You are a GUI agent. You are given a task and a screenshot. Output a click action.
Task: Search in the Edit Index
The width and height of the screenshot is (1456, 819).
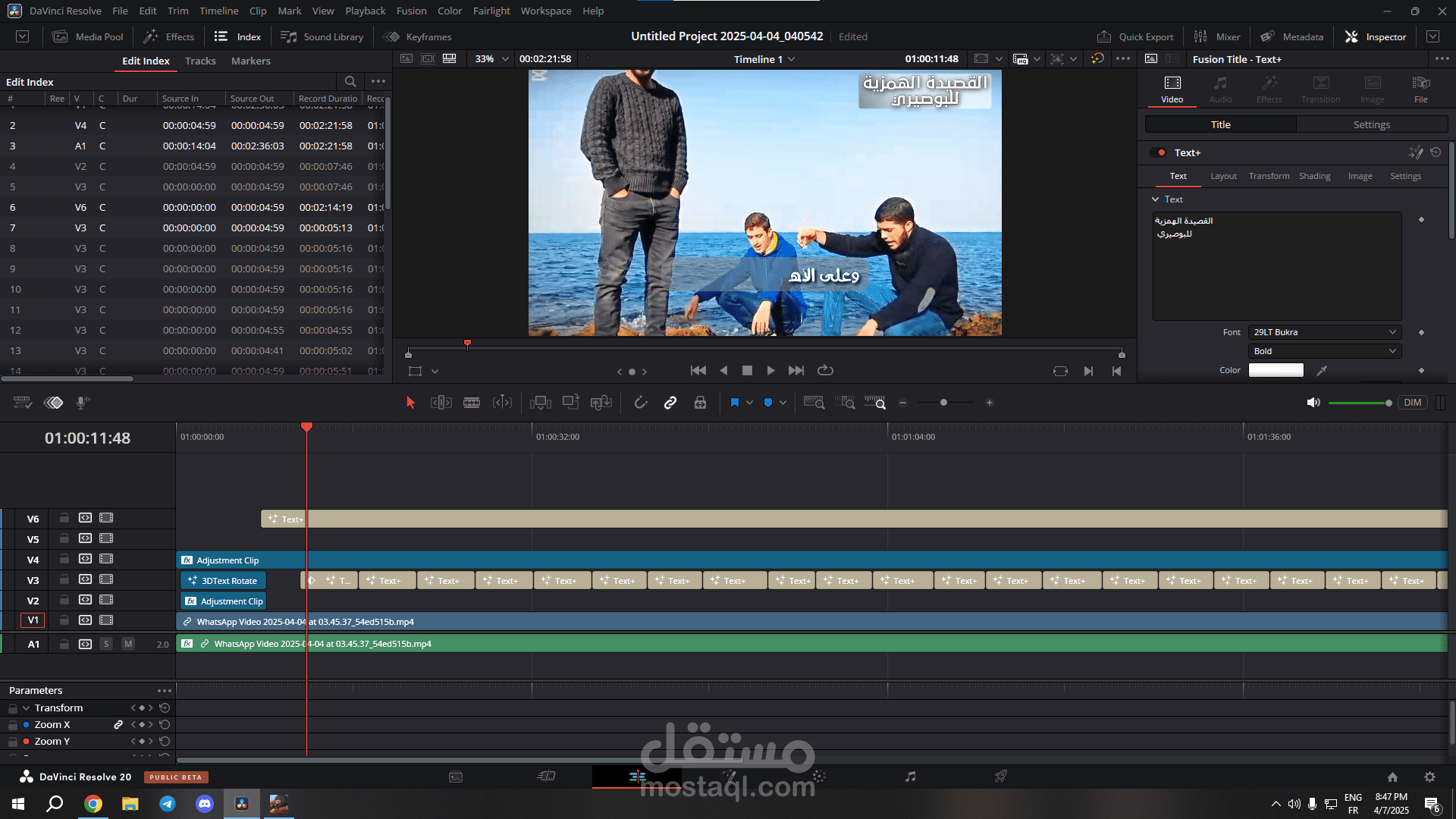tap(350, 81)
